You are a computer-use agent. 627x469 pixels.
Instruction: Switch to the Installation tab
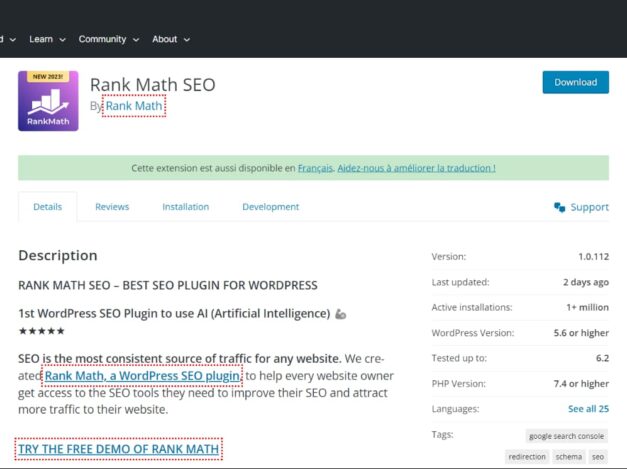[186, 207]
